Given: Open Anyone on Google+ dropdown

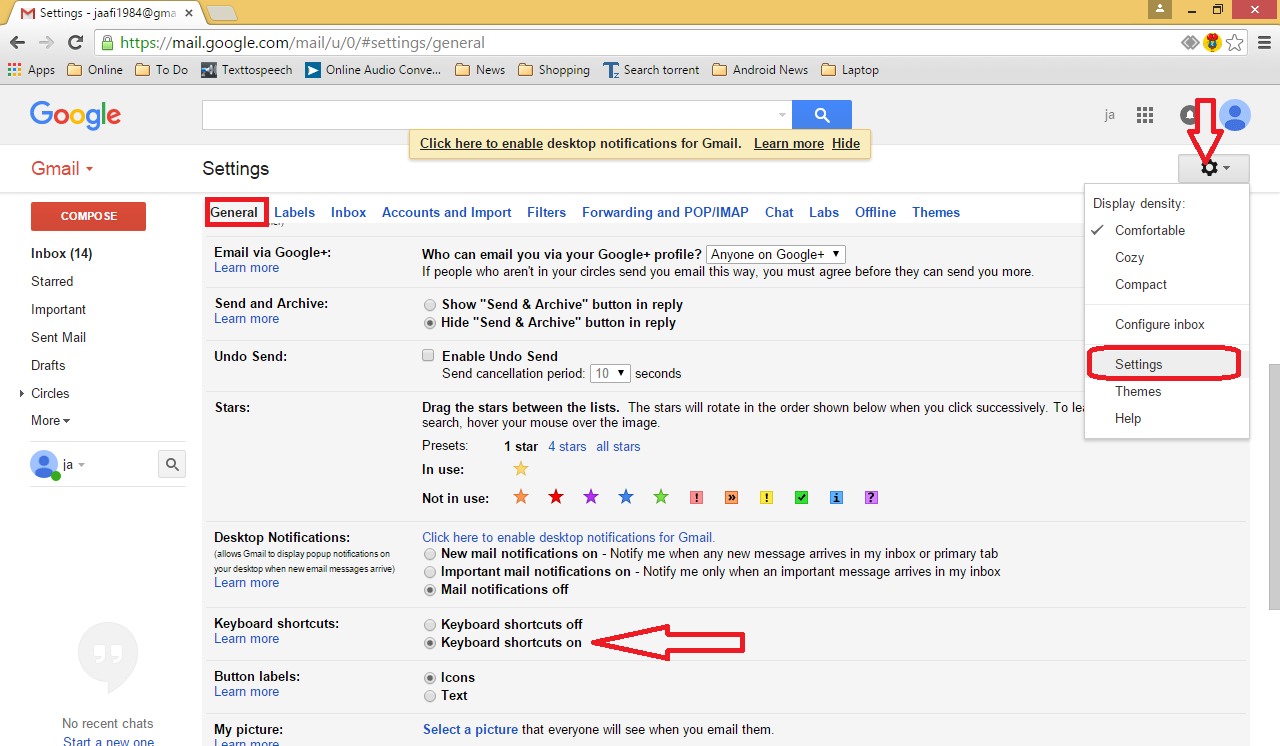Looking at the screenshot, I should pyautogui.click(x=776, y=255).
